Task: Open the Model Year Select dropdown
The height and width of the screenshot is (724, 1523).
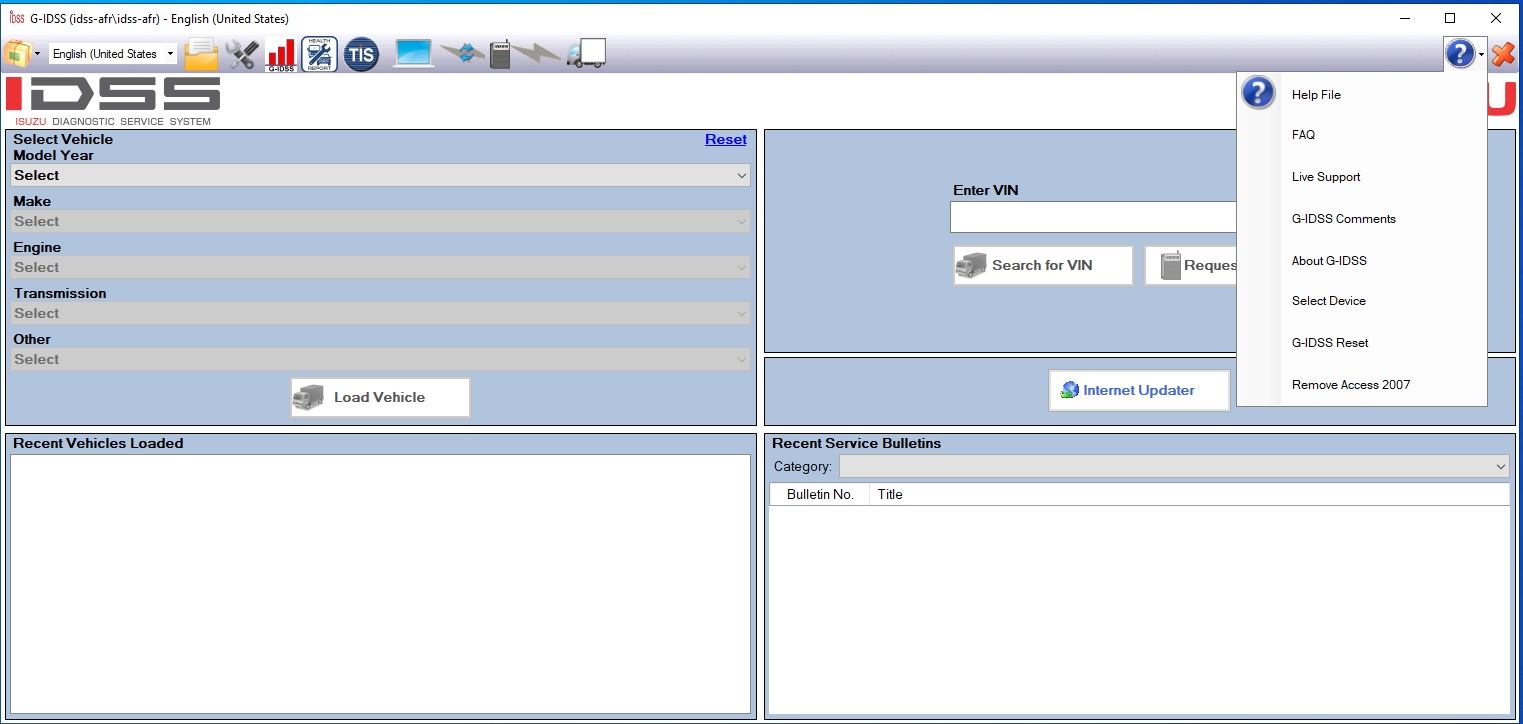Action: [380, 175]
